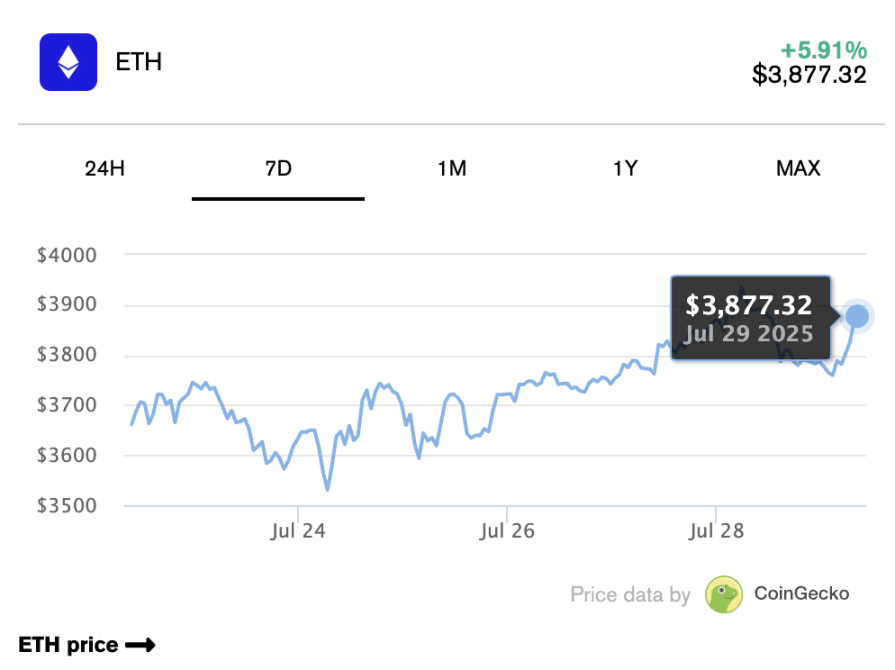Click the Jul 28 axis label
The width and height of the screenshot is (895, 670).
[x=717, y=531]
